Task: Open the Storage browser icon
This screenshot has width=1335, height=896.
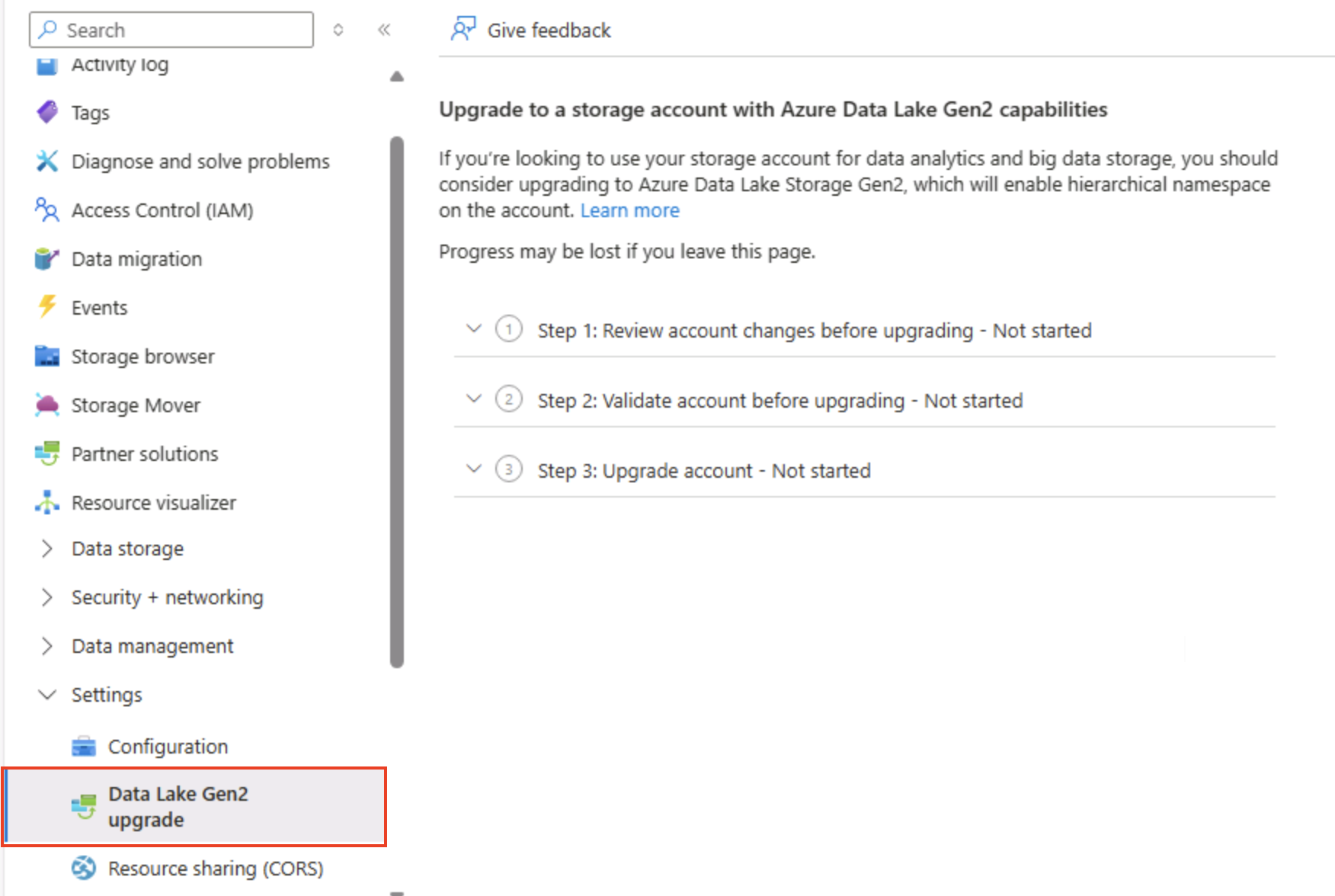Action: click(46, 356)
